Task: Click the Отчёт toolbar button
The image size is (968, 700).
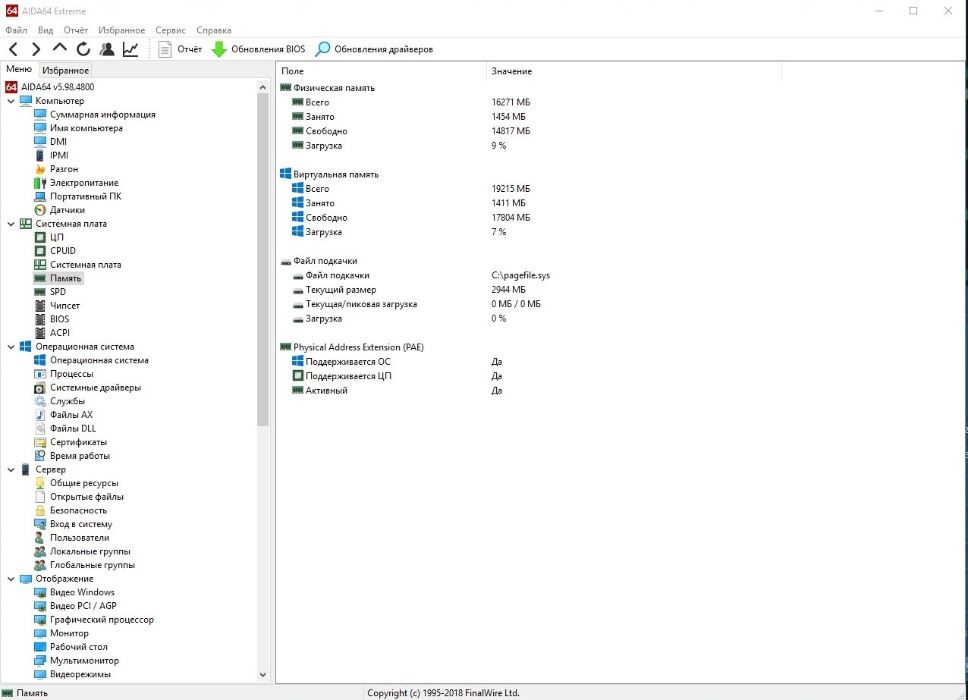Action: 180,49
